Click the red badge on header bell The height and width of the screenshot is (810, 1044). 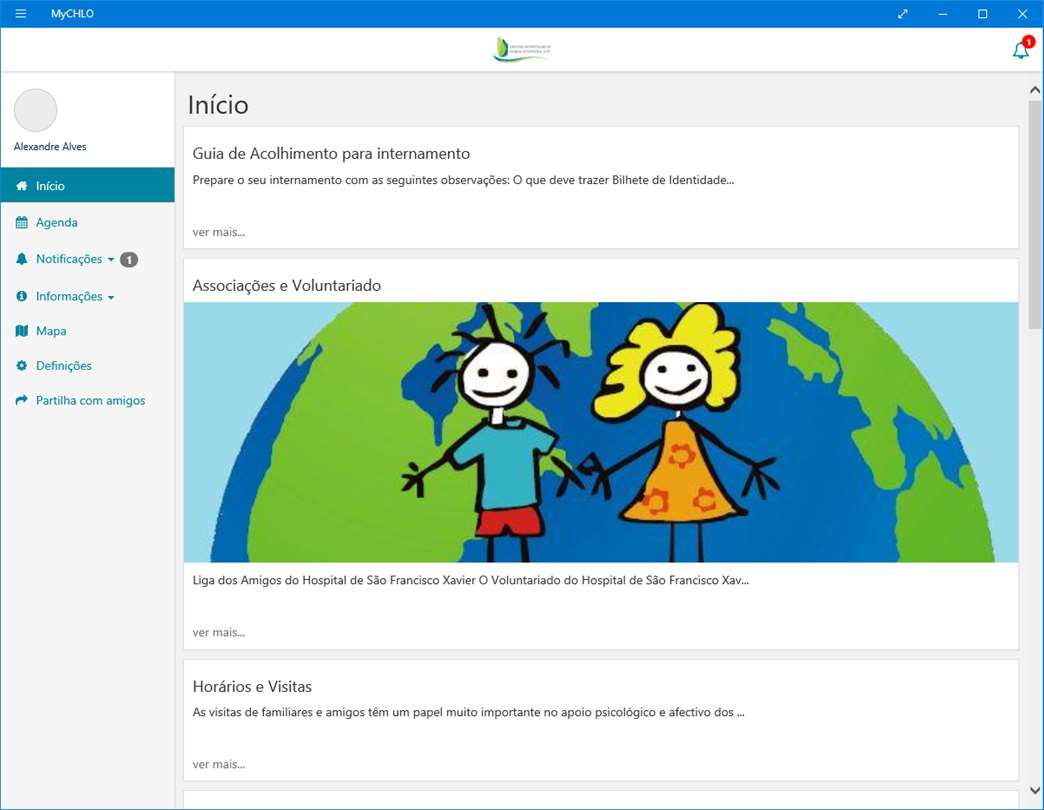[x=1029, y=42]
